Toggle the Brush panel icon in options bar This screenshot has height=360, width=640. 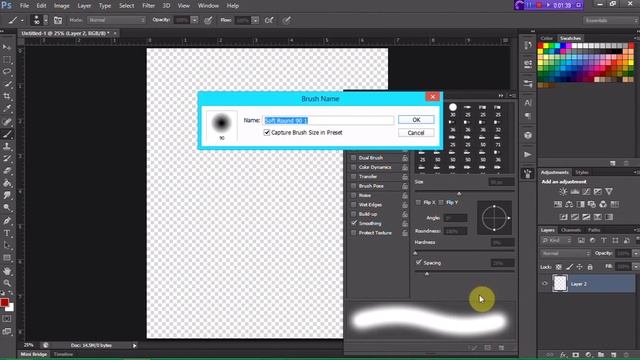coord(58,20)
